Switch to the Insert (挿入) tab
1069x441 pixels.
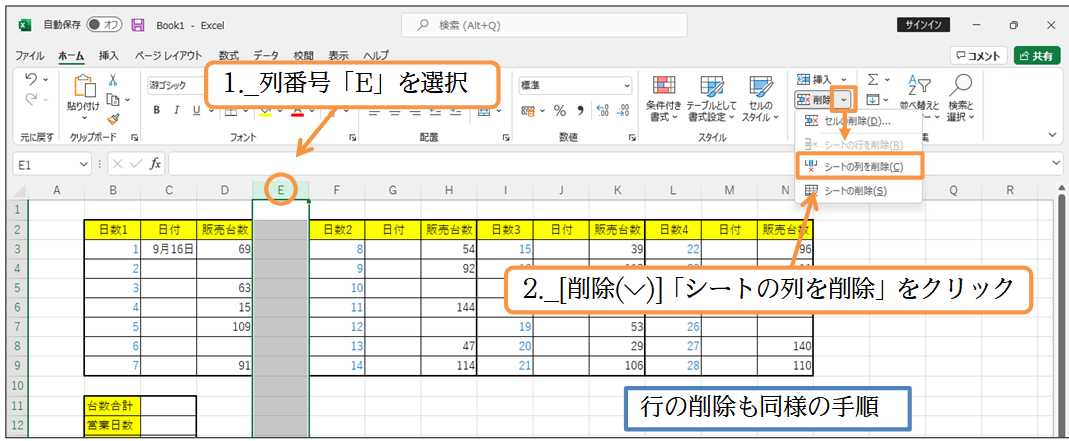(x=108, y=55)
